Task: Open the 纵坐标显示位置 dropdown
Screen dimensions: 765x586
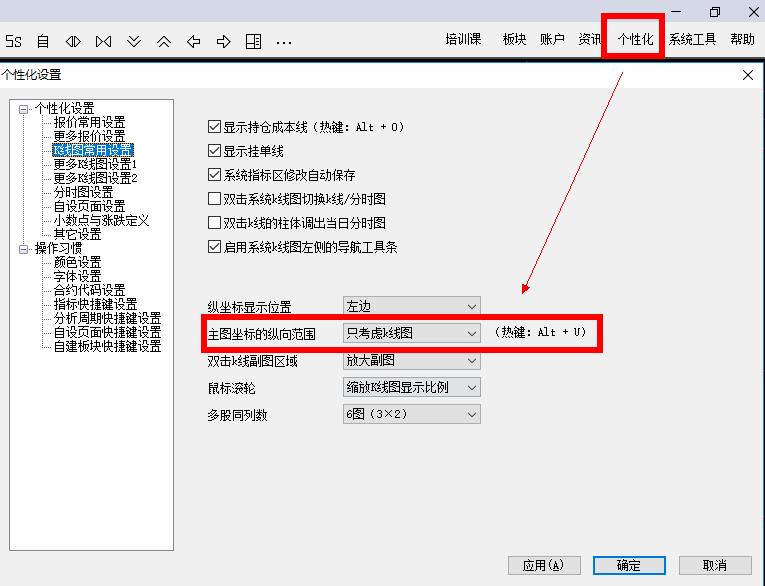Action: coord(411,306)
